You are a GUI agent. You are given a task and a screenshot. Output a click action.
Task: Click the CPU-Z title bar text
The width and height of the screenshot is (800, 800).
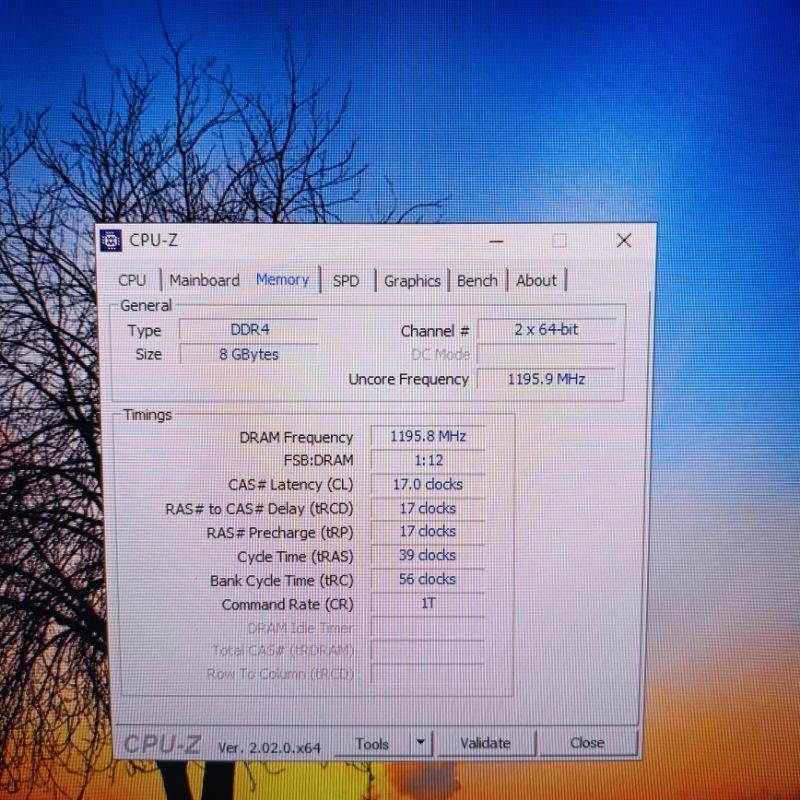tap(153, 240)
